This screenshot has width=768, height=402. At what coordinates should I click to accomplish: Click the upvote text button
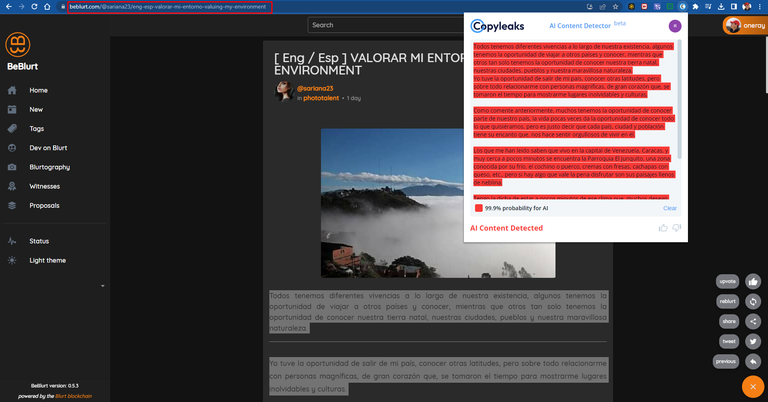click(727, 281)
